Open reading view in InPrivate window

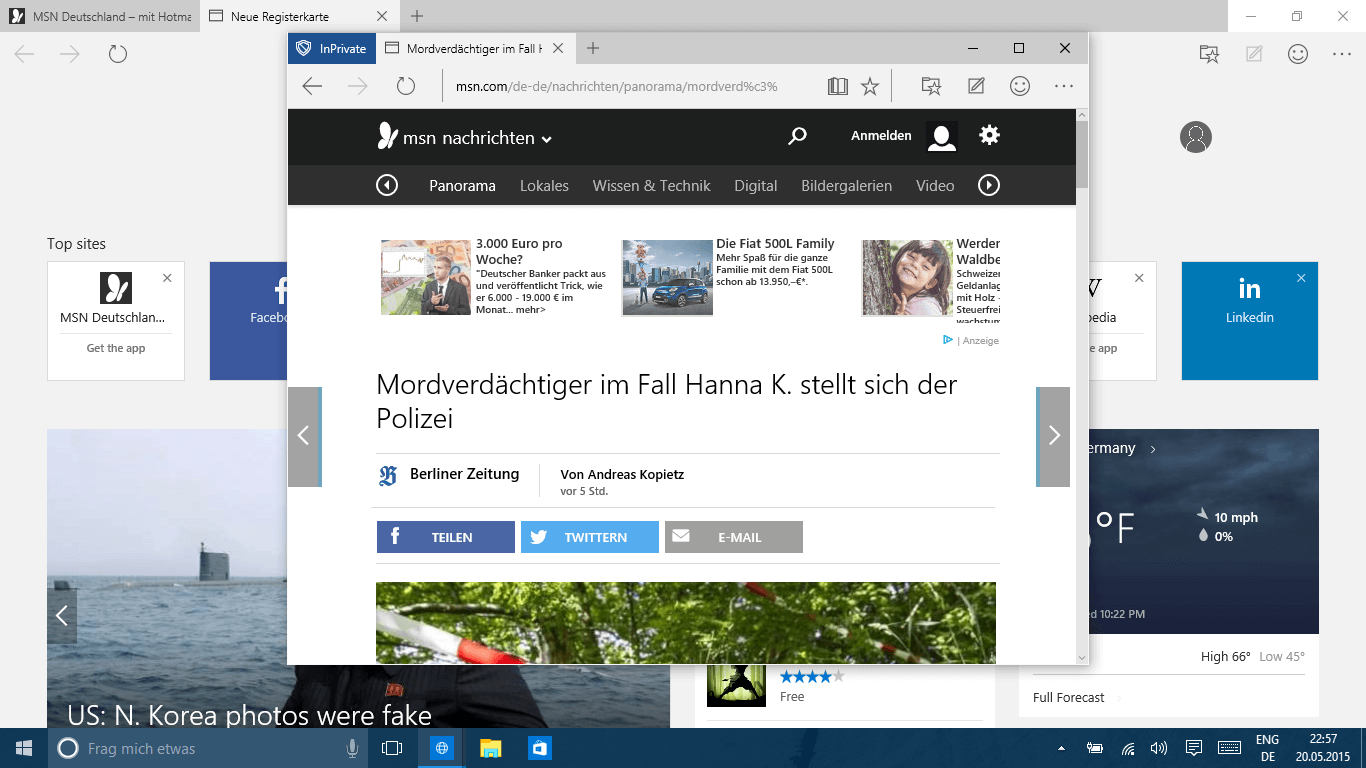(838, 87)
